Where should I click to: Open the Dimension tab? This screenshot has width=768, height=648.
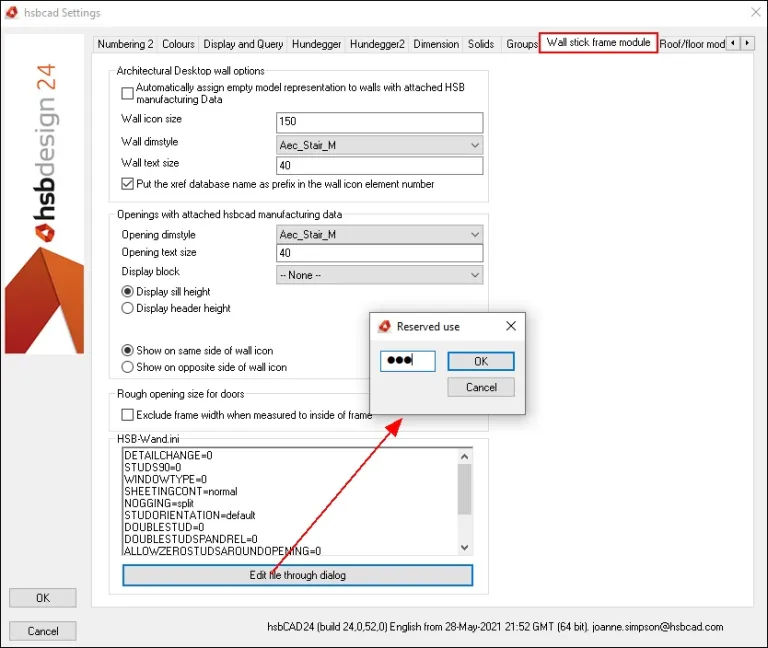point(436,44)
